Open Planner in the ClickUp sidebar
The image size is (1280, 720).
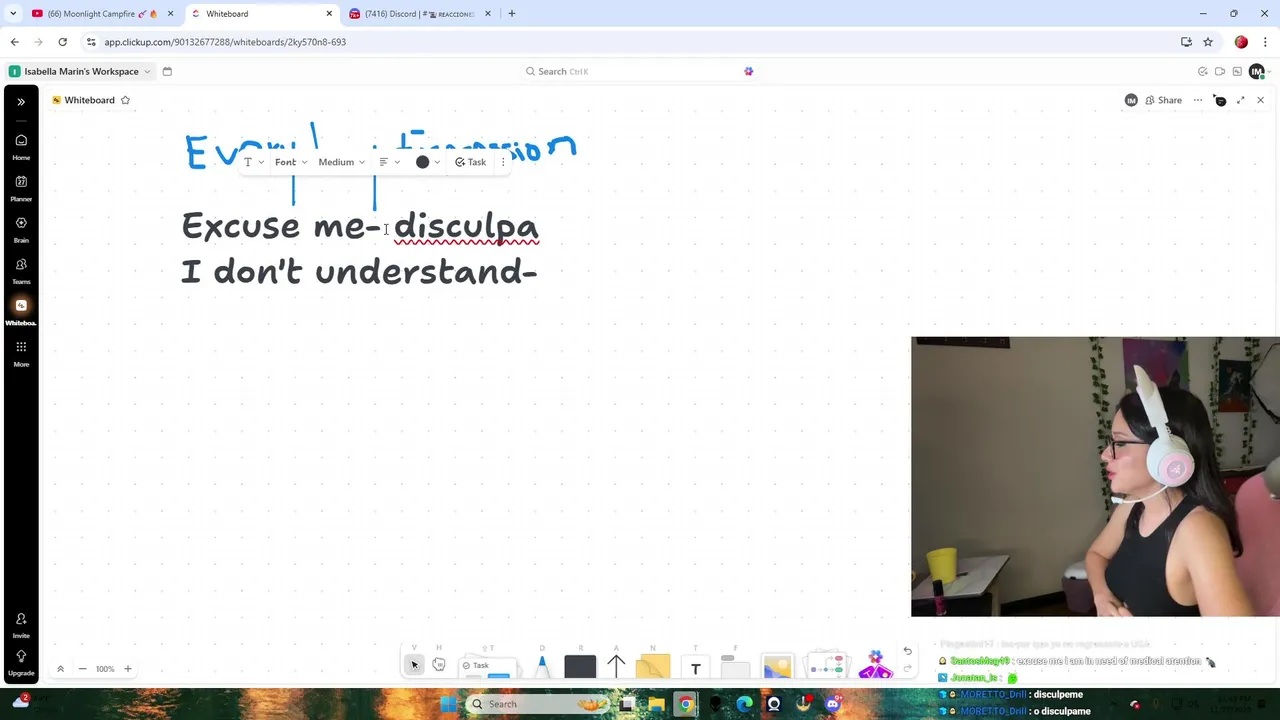pyautogui.click(x=21, y=187)
